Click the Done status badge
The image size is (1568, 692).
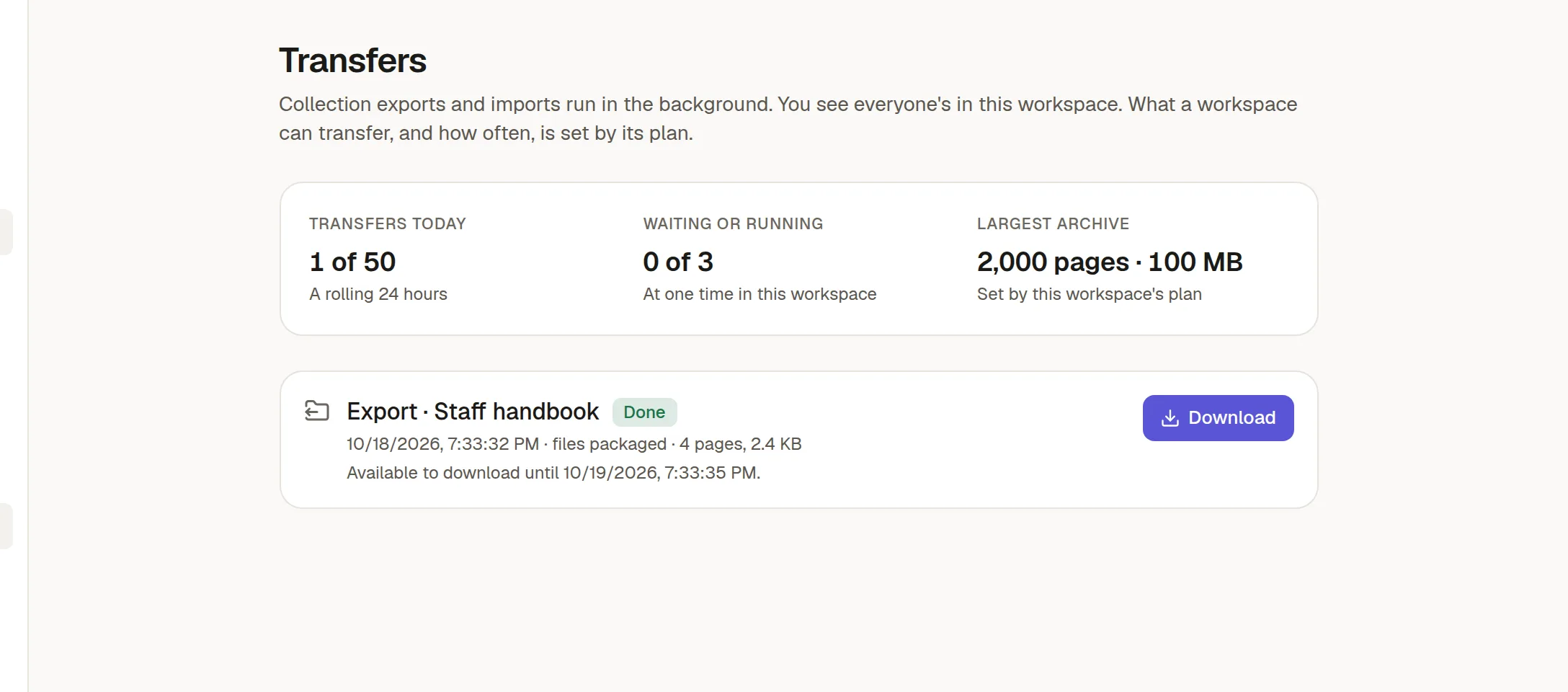click(x=644, y=412)
